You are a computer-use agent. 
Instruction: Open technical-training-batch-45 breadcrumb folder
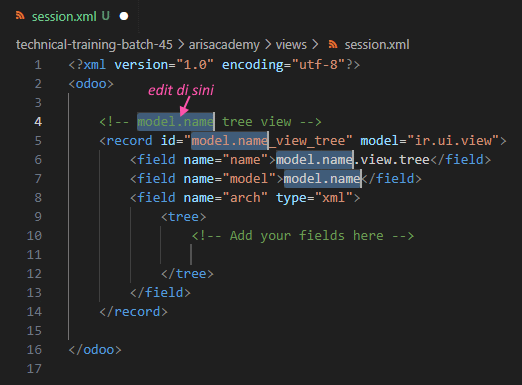coord(94,45)
